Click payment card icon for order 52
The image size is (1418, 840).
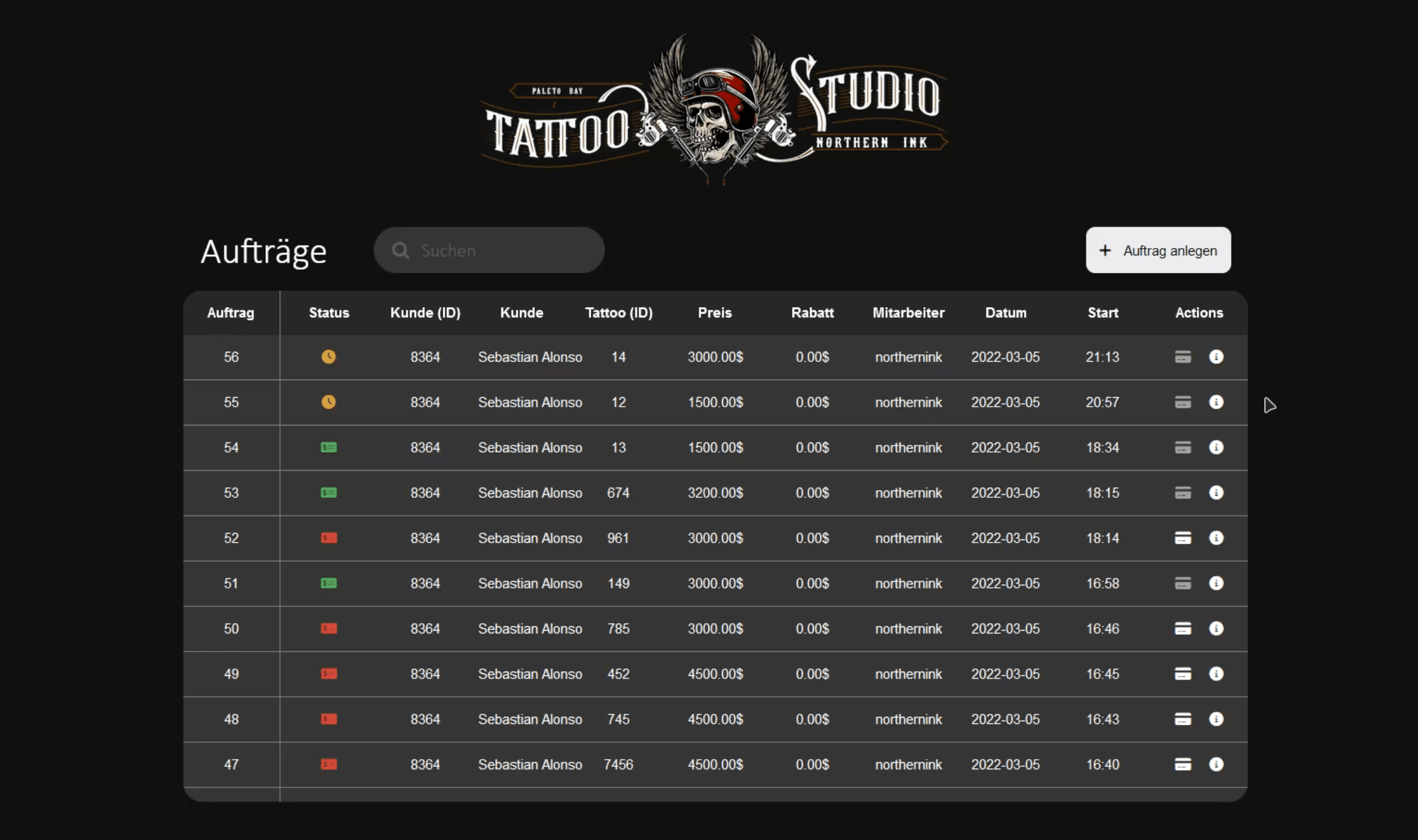pyautogui.click(x=1183, y=538)
